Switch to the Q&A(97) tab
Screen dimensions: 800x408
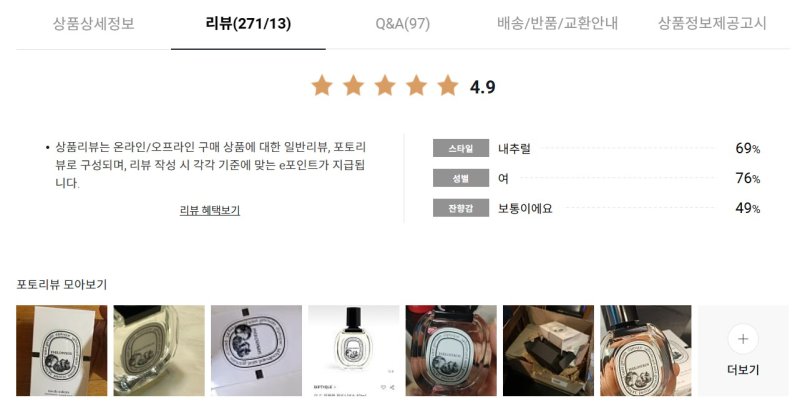click(403, 23)
